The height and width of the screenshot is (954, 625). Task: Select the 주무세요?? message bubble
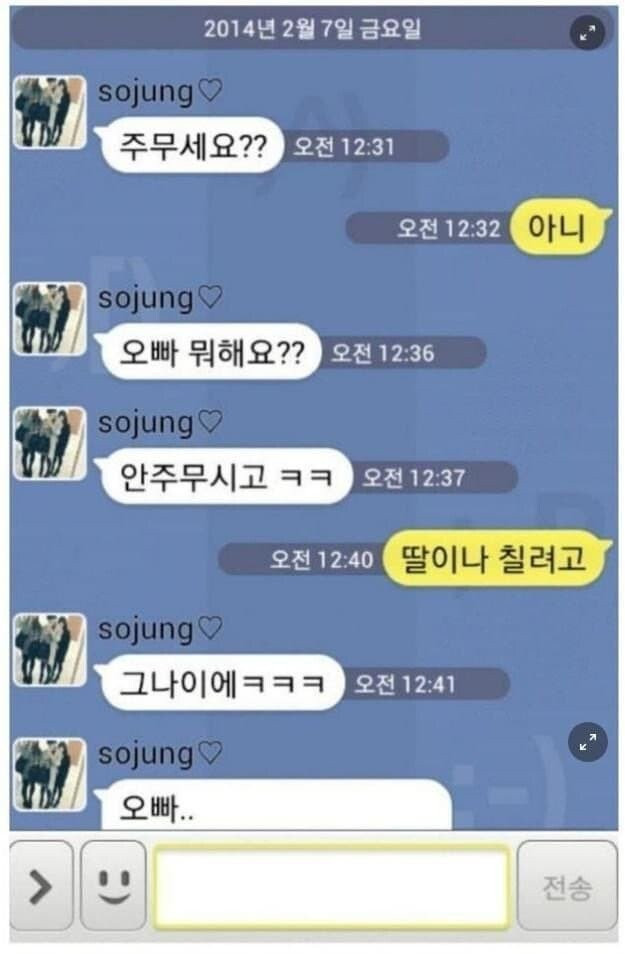190,146
